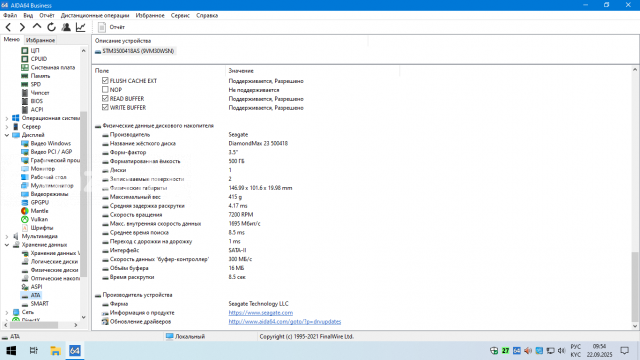Open Task View on the taskbar
The height and width of the screenshot is (360, 640).
33,351
